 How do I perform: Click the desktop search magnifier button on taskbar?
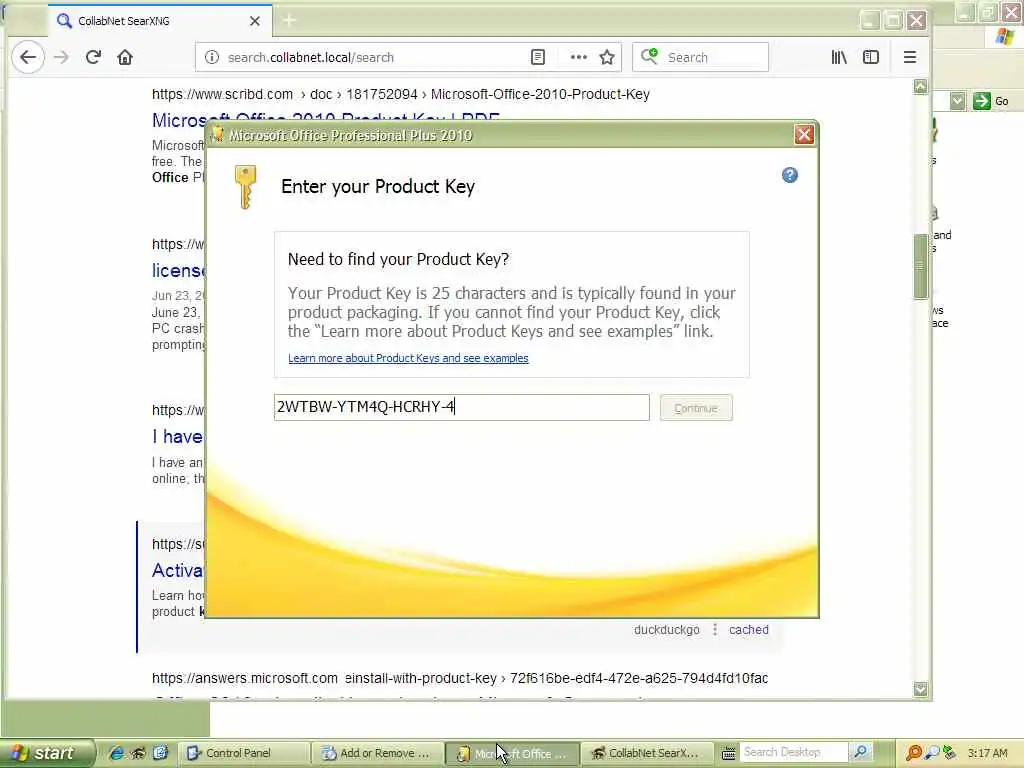click(x=861, y=752)
